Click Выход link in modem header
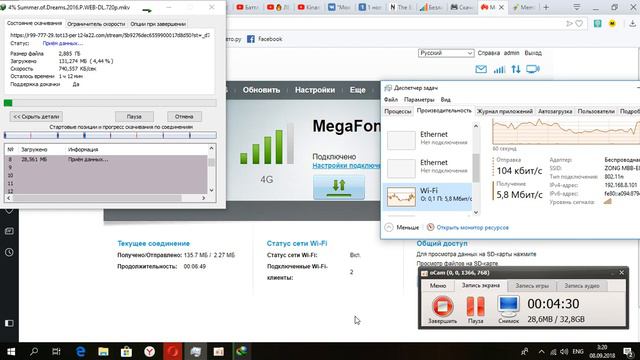 [x=533, y=53]
